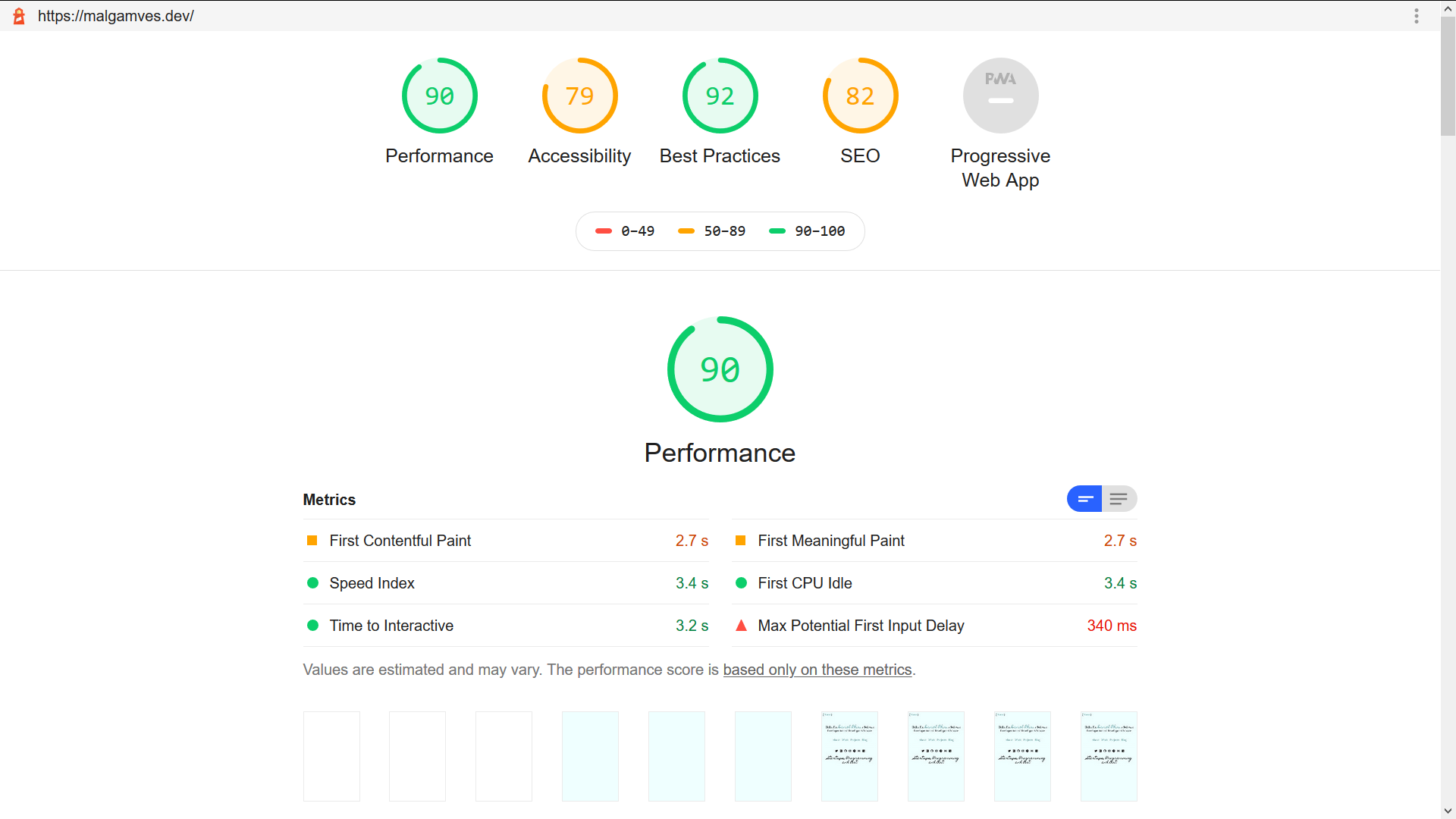Open the Best Practices section gauge
The image size is (1456, 819).
pos(720,96)
